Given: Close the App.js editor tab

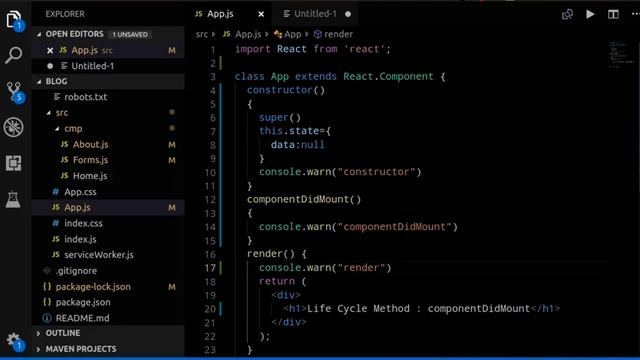Looking at the screenshot, I should coord(261,14).
